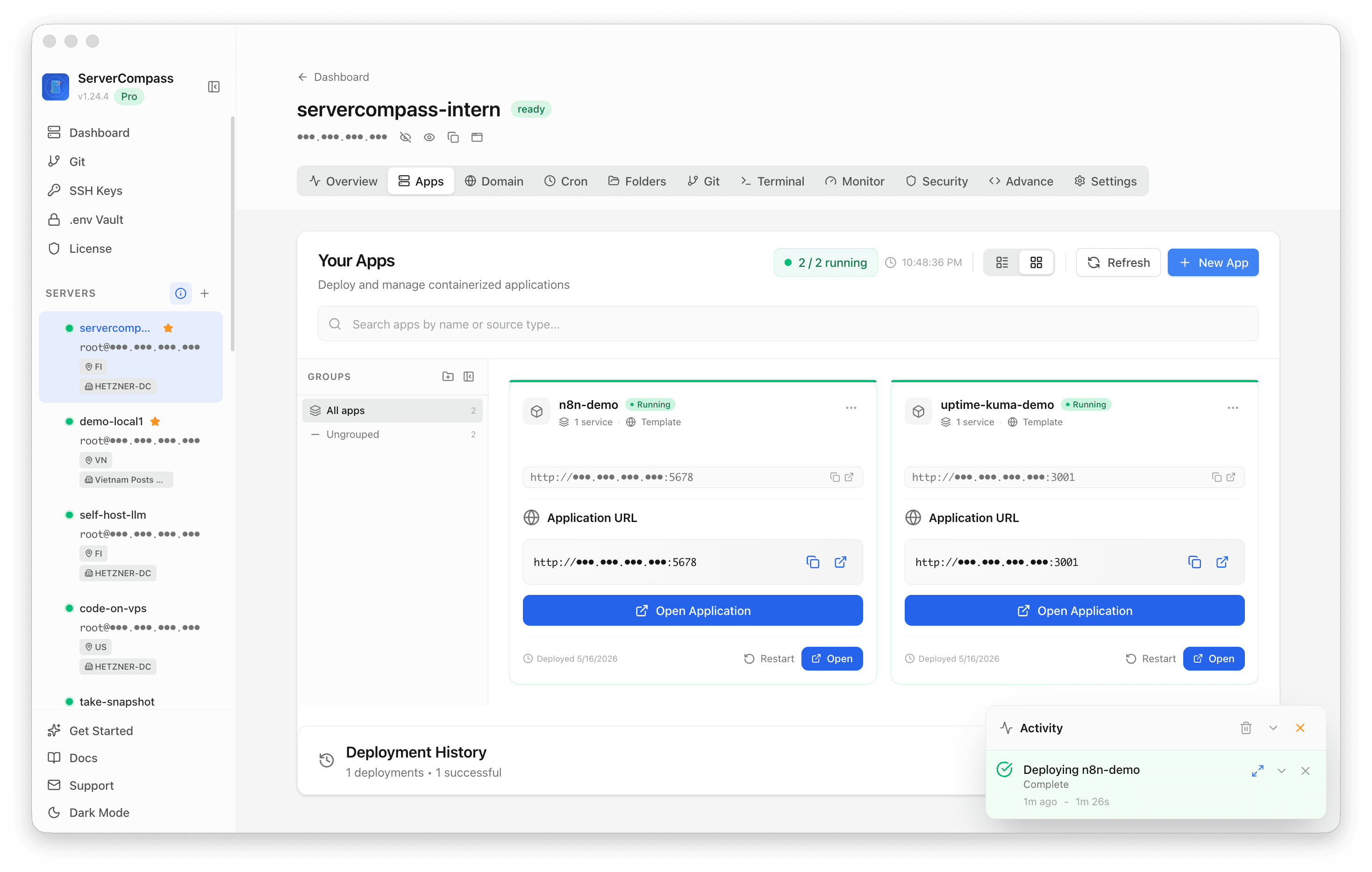Click the window icon beside the server IP

(477, 137)
